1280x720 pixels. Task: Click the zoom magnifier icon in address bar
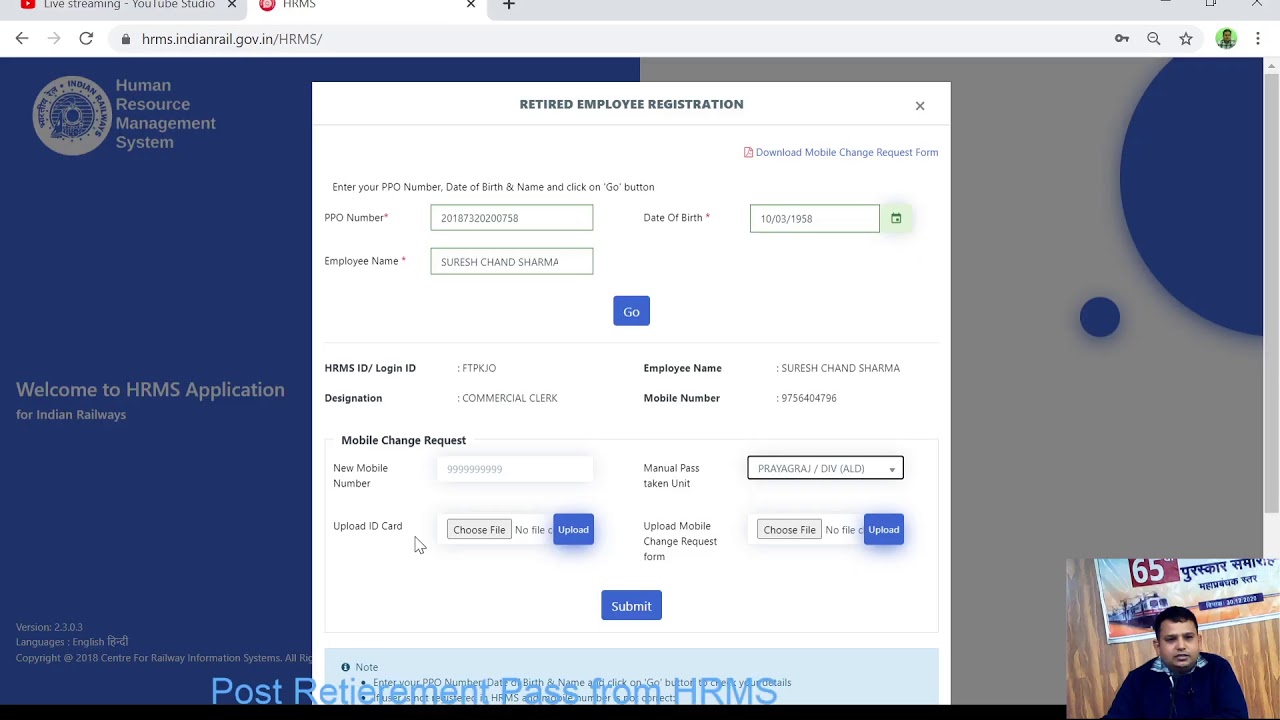1154,39
